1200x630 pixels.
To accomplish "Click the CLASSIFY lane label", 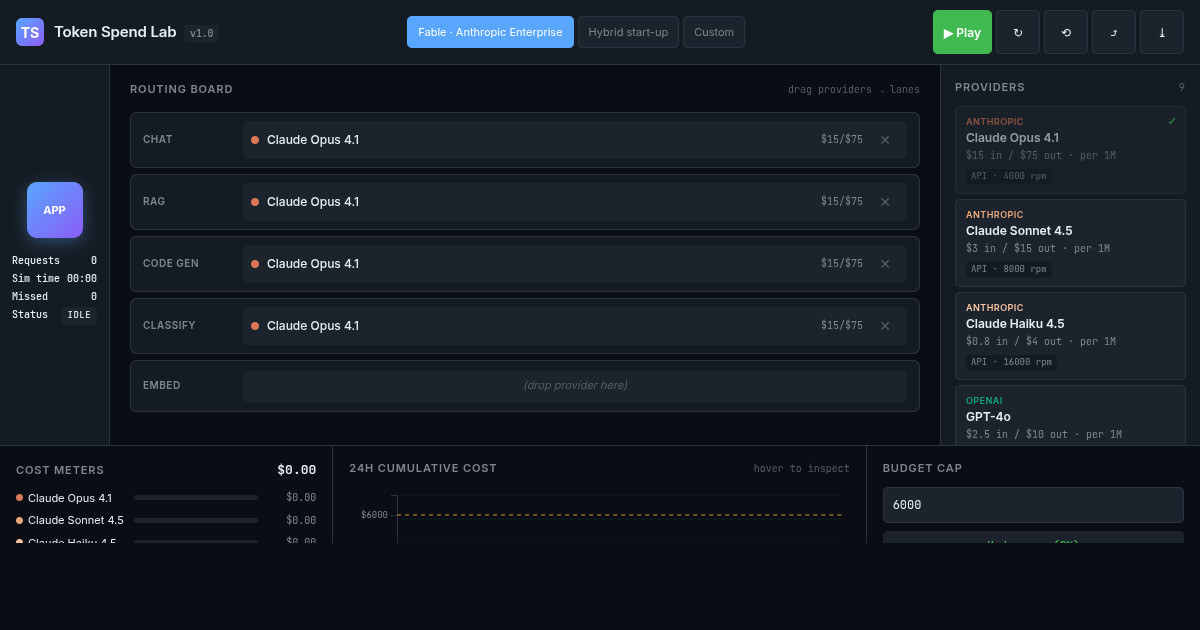I will coord(169,326).
